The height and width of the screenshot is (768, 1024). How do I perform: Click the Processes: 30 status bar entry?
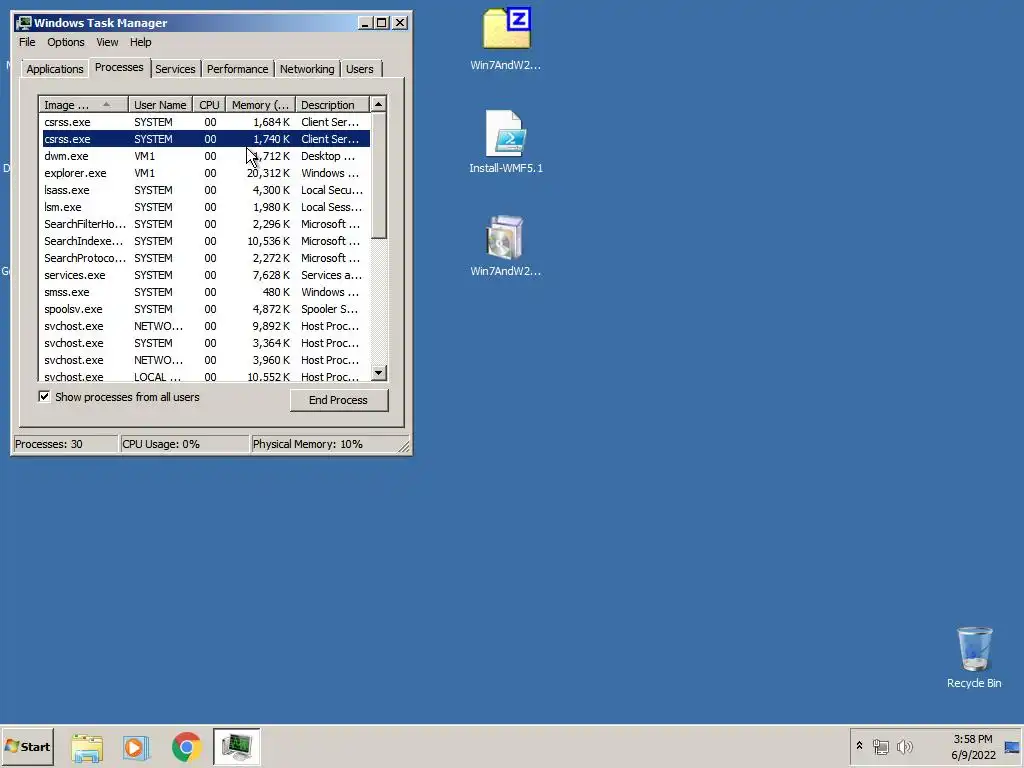coord(65,444)
